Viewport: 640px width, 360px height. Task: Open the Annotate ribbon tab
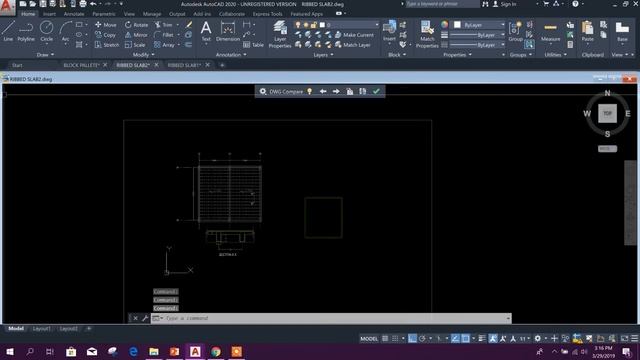click(74, 14)
